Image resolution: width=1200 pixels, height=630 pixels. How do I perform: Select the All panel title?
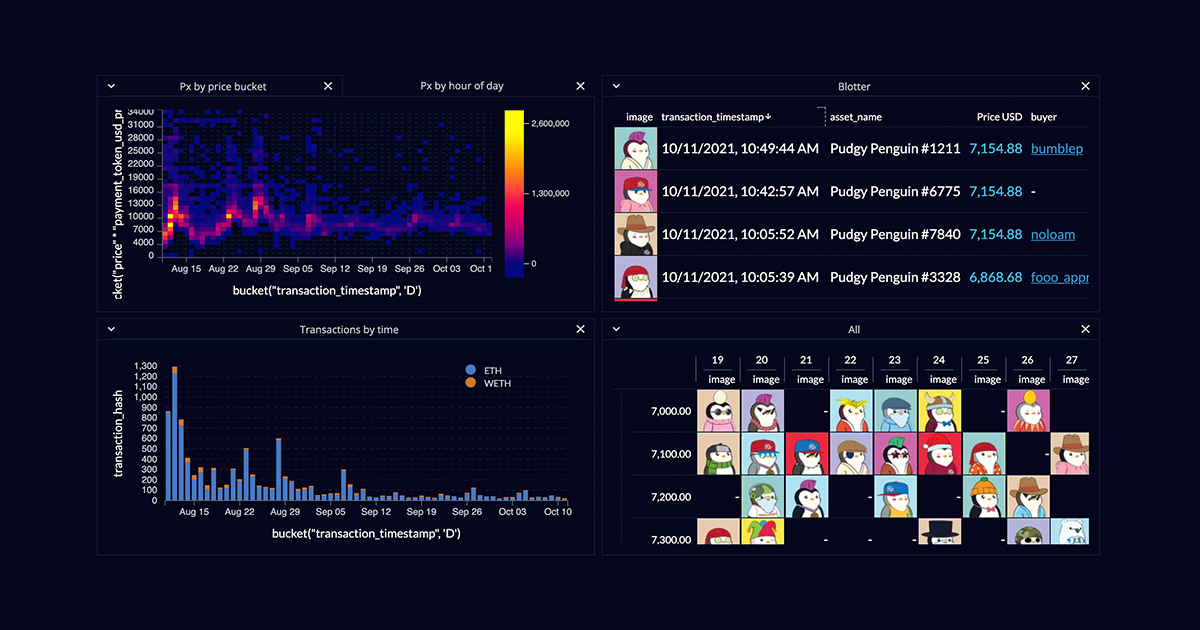[853, 329]
